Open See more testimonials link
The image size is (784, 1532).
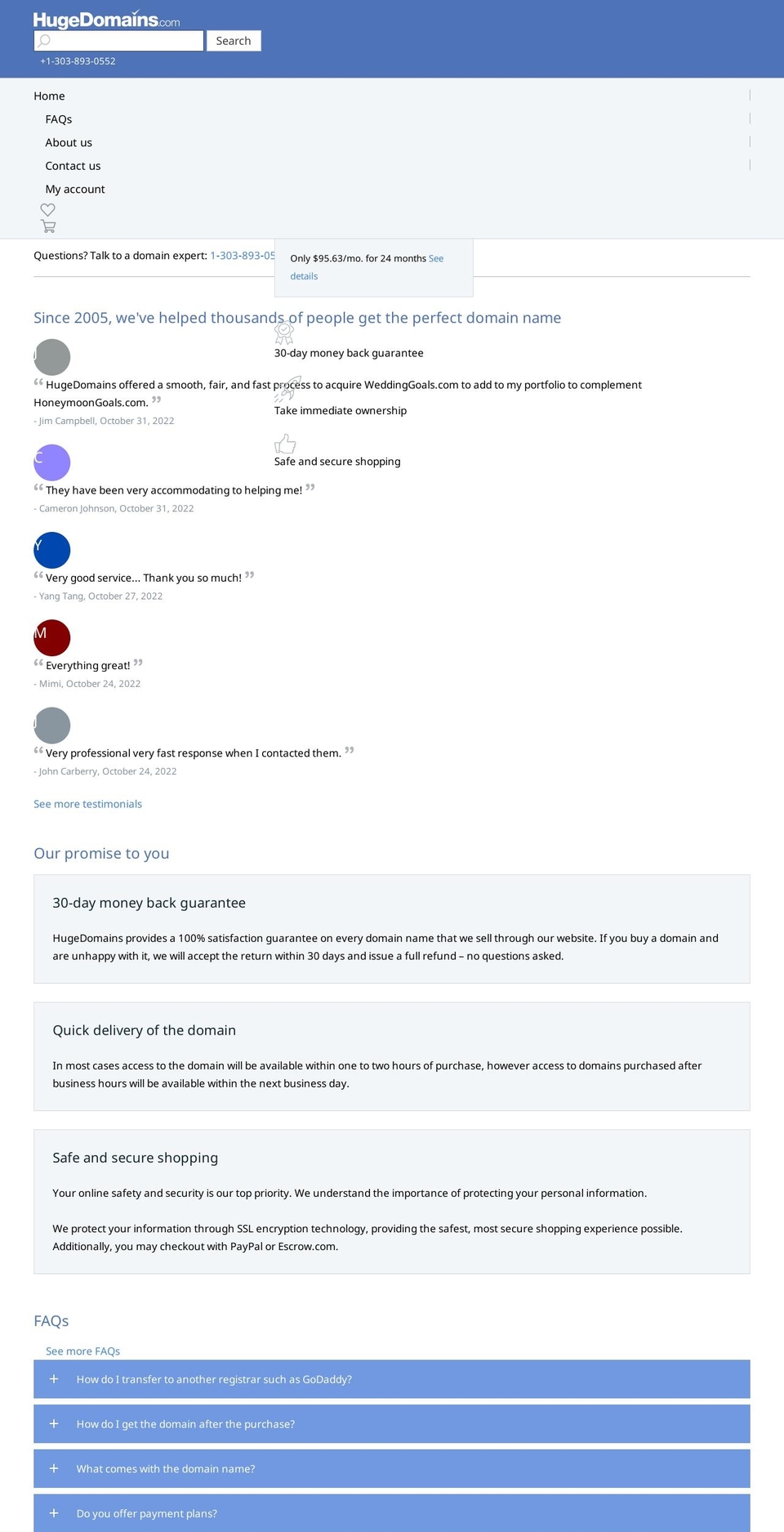click(87, 804)
